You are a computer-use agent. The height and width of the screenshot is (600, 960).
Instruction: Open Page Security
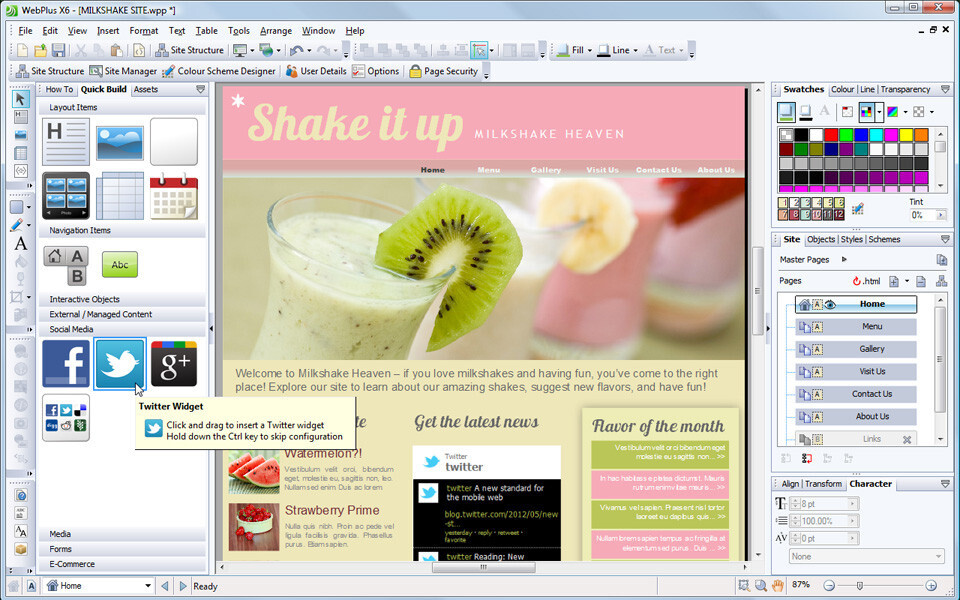click(x=444, y=71)
